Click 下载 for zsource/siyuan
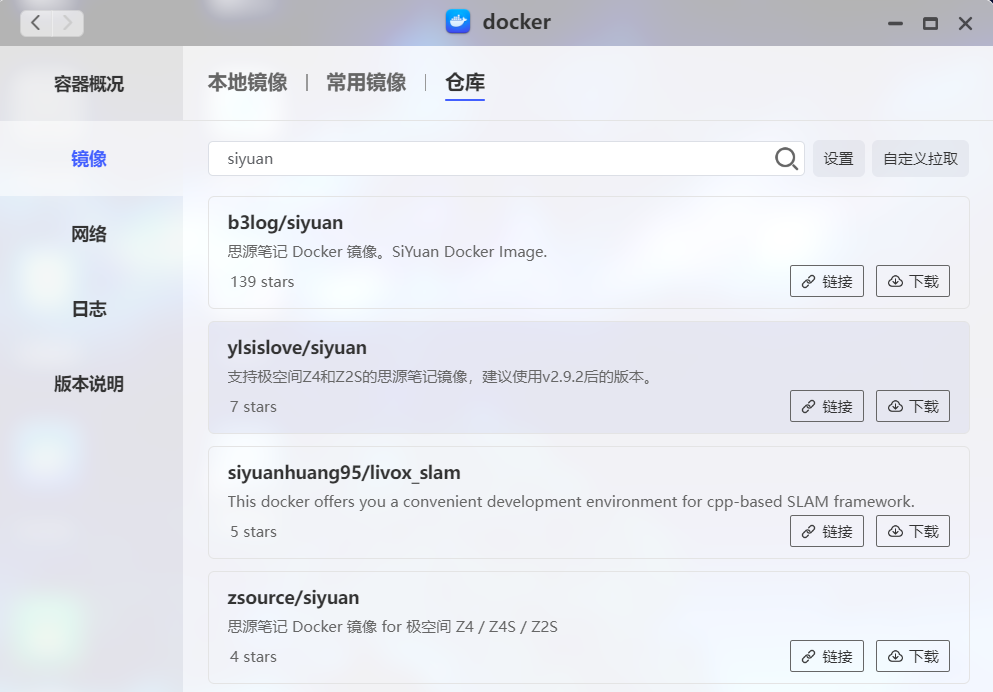 point(913,656)
